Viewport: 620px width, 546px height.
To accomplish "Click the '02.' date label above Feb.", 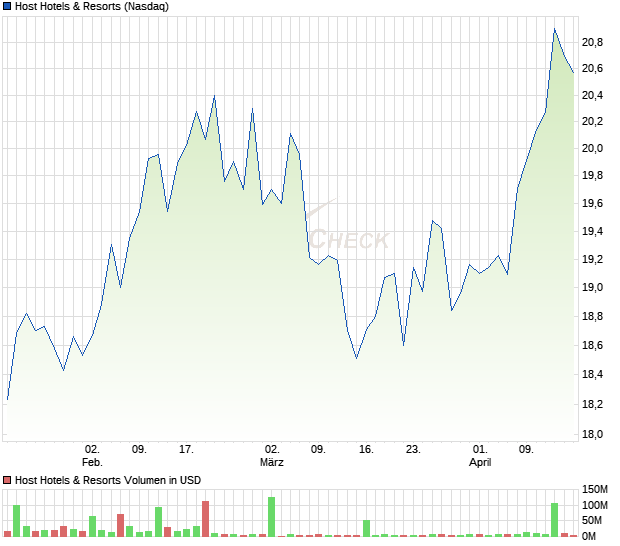I will tap(92, 450).
